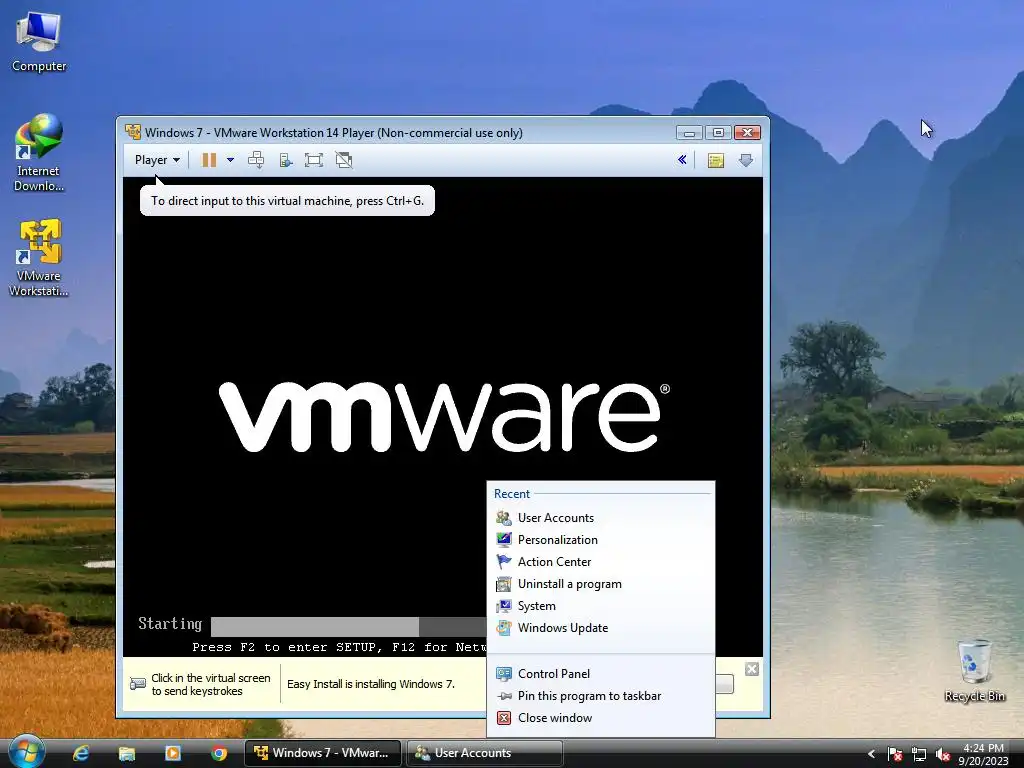
Task: Maximize the VMware Player window
Action: tap(718, 133)
